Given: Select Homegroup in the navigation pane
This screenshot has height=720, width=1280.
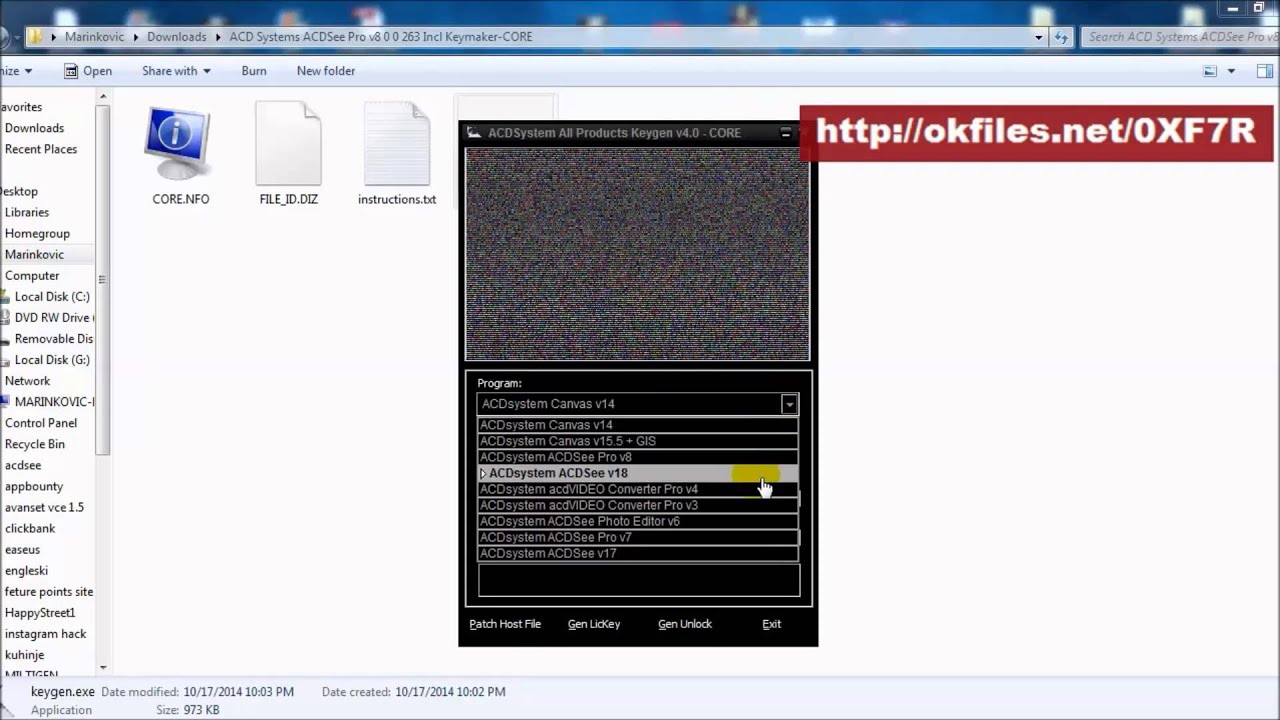Looking at the screenshot, I should pyautogui.click(x=37, y=233).
